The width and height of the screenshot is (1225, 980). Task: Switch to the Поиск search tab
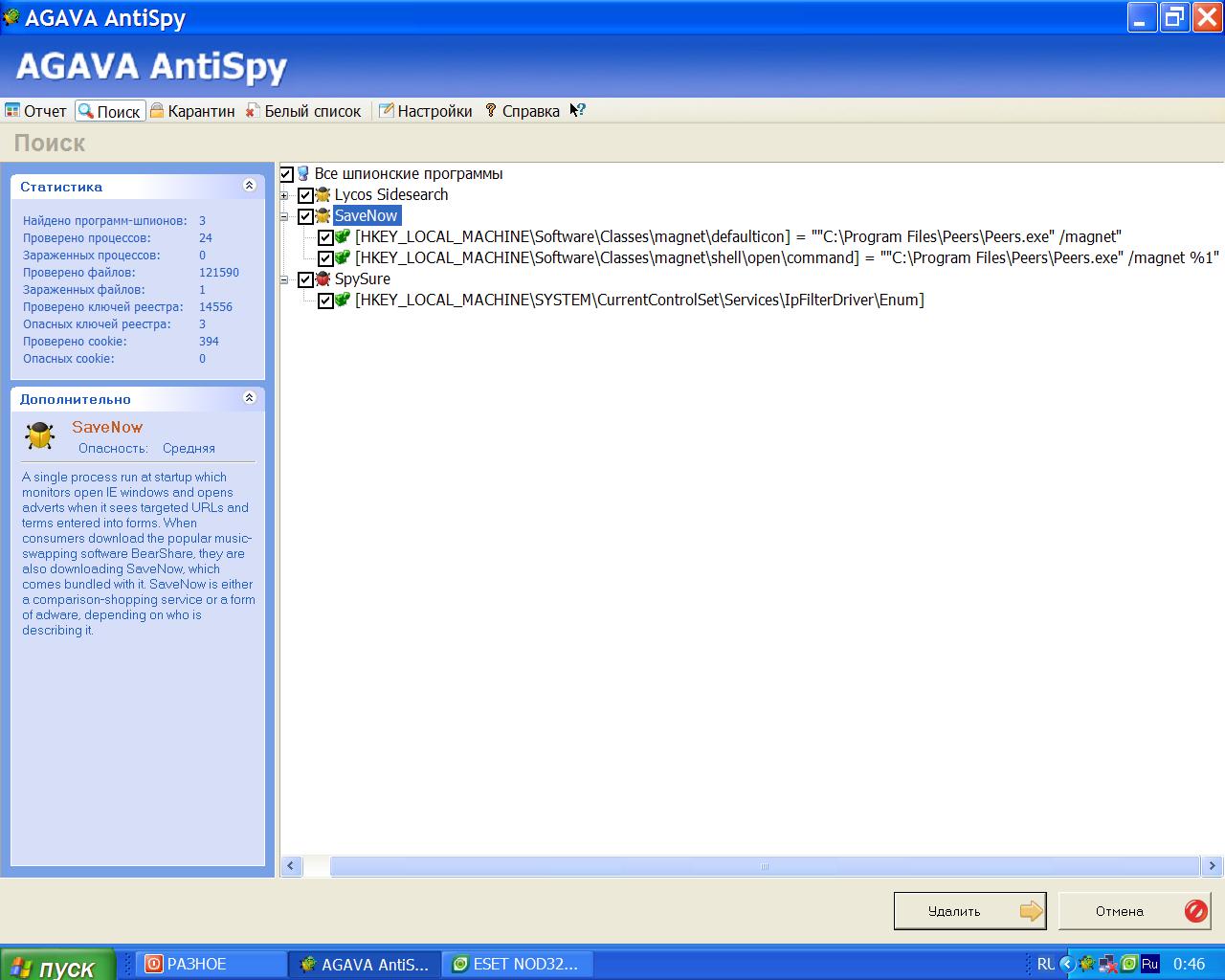point(110,111)
